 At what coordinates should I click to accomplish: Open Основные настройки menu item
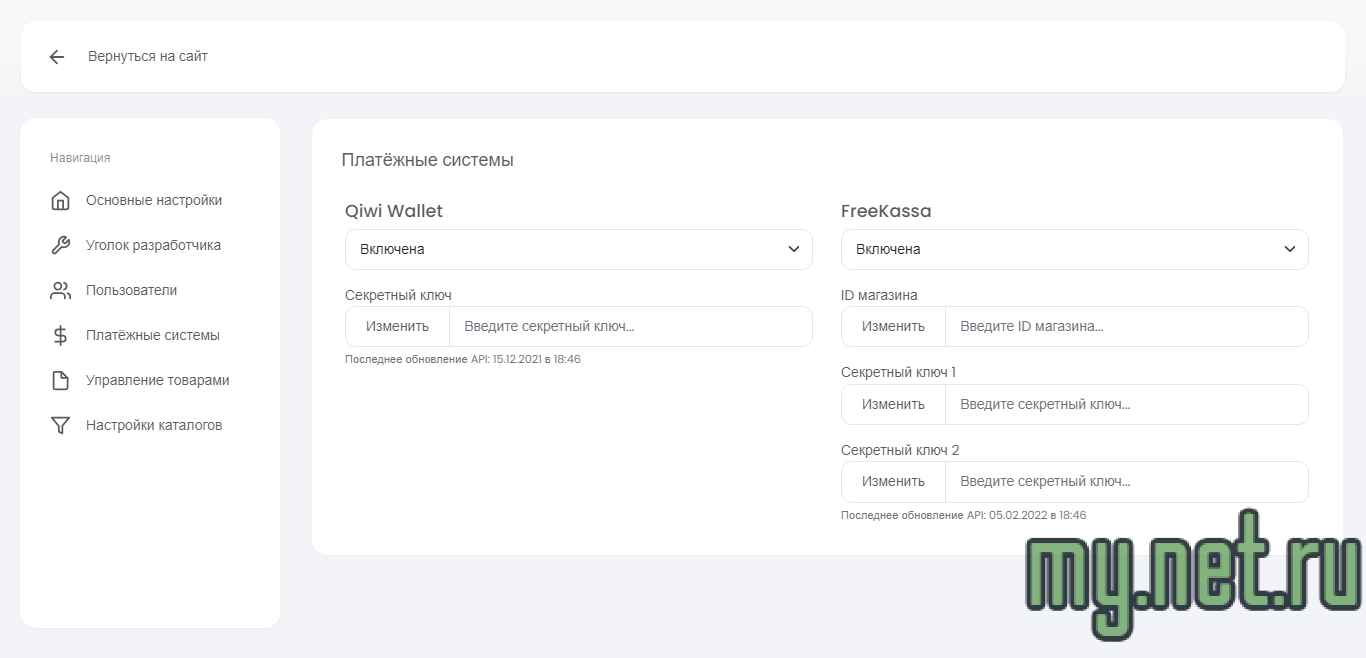(x=154, y=200)
